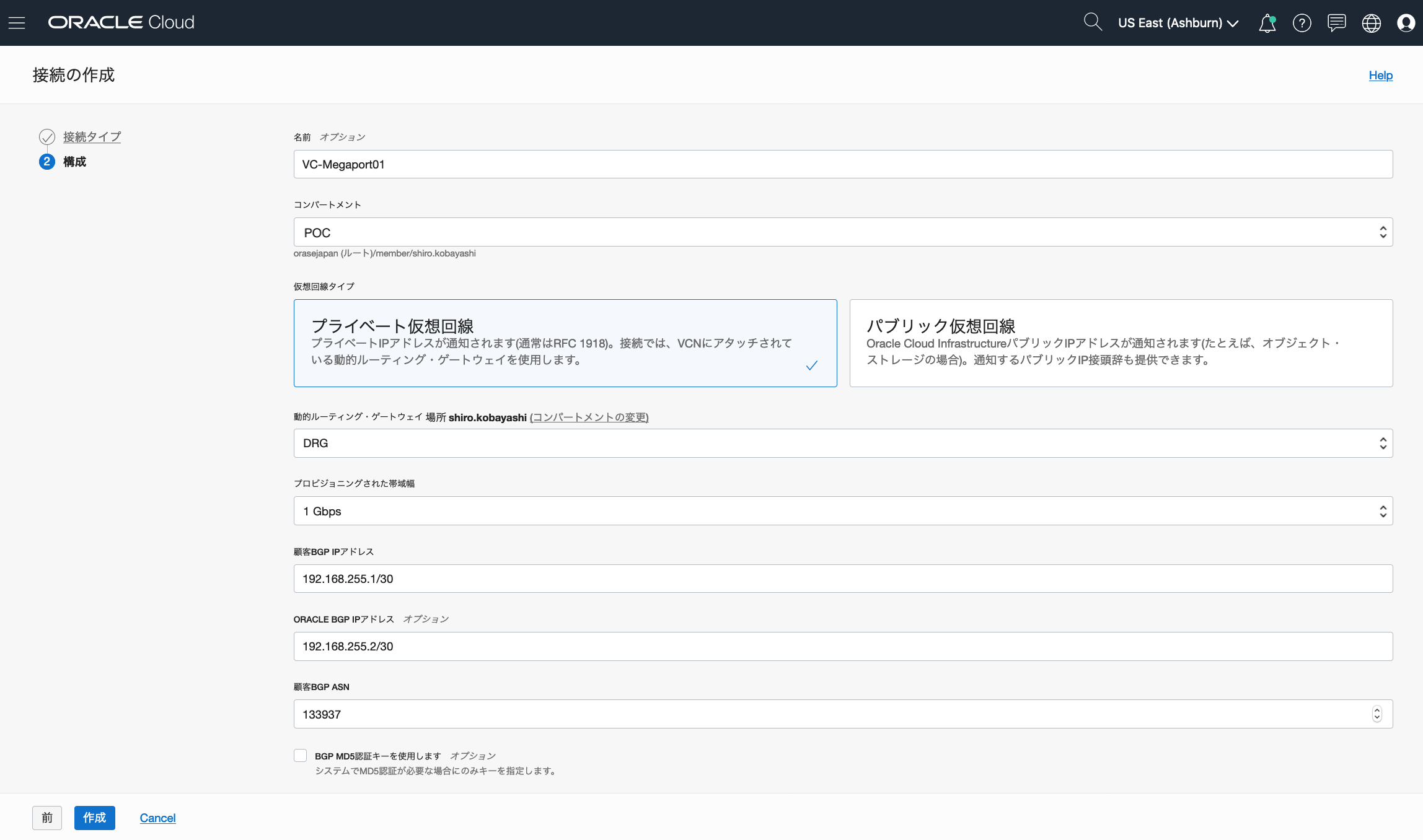Click the 名前 field containing VC-Megaport01
The image size is (1423, 840).
(843, 164)
